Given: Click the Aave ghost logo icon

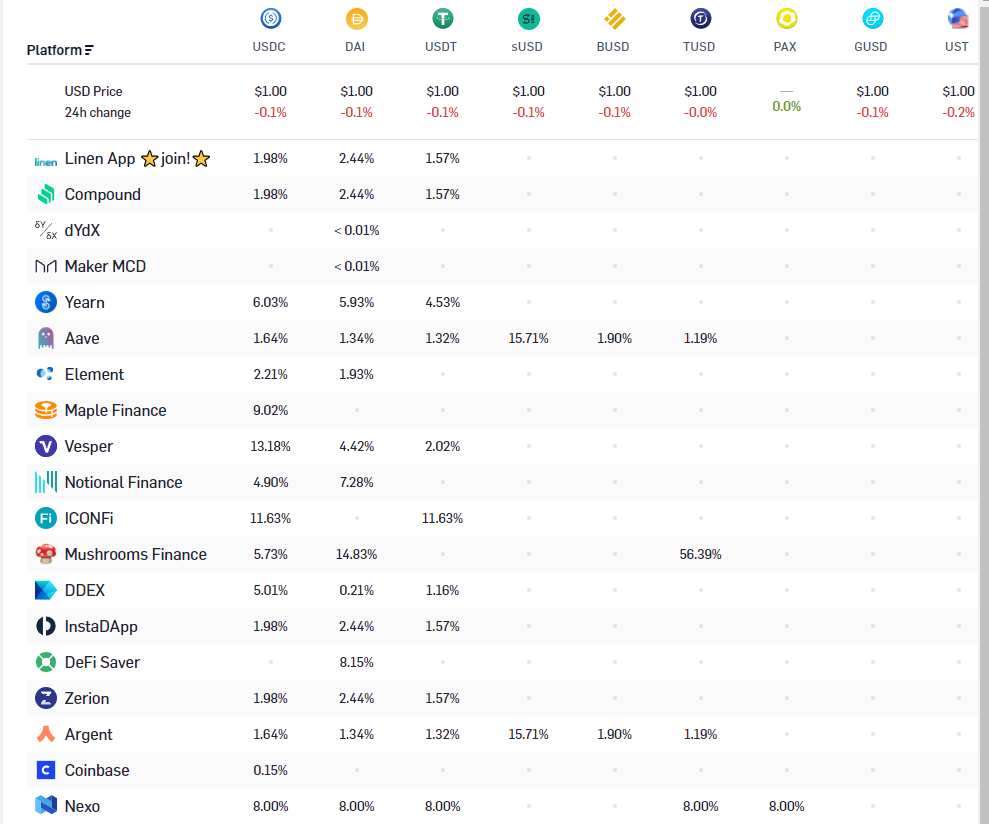Looking at the screenshot, I should (x=45, y=338).
